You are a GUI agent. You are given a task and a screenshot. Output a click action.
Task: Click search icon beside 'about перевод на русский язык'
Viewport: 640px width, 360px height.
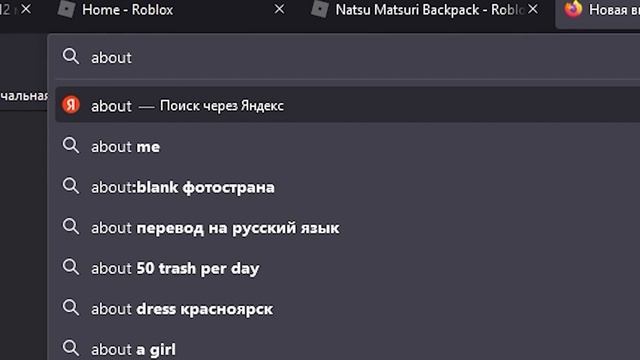(71, 227)
